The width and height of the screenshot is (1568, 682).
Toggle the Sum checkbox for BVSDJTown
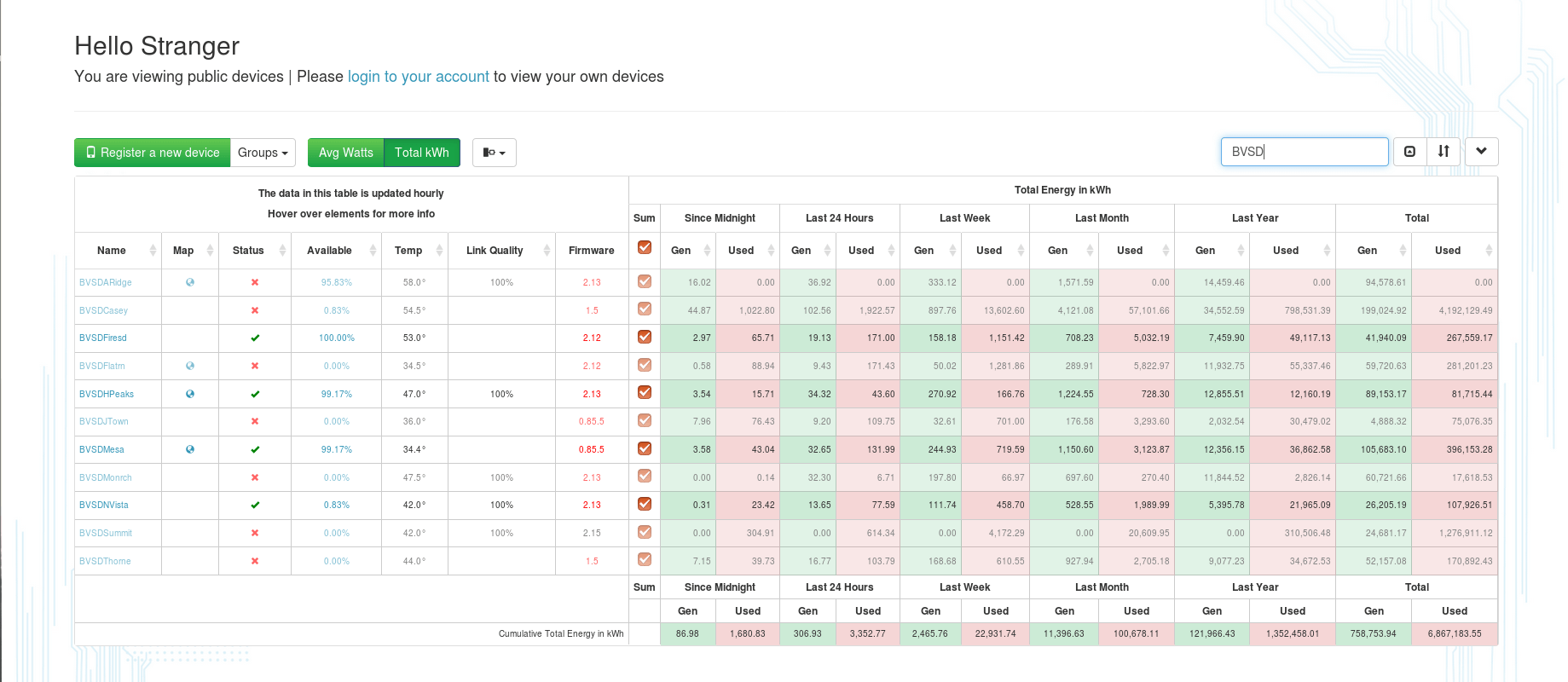(x=645, y=420)
